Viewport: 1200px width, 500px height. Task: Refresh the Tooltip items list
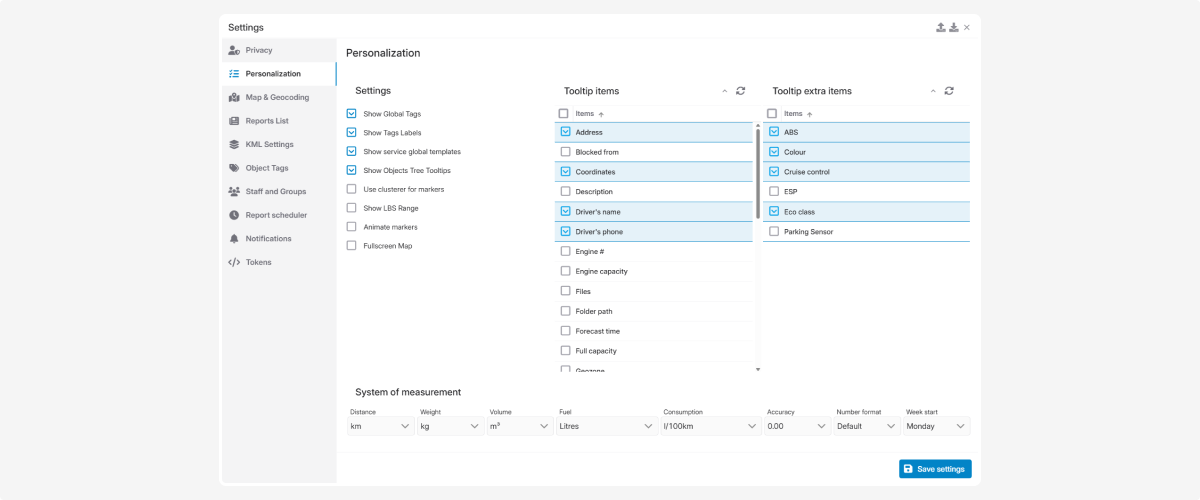pyautogui.click(x=741, y=91)
